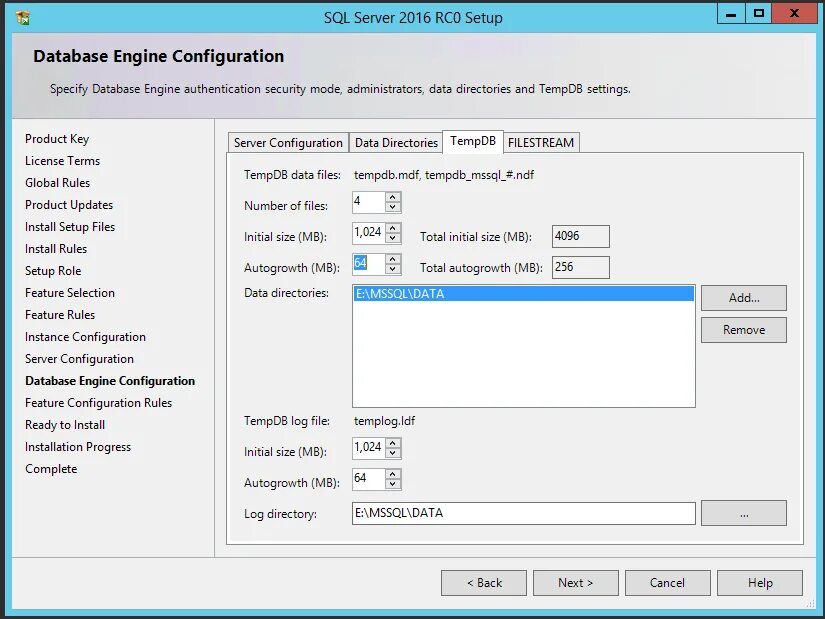Image resolution: width=825 pixels, height=619 pixels.
Task: Decrease TempDB data Autogrowth spinner
Action: 393,269
